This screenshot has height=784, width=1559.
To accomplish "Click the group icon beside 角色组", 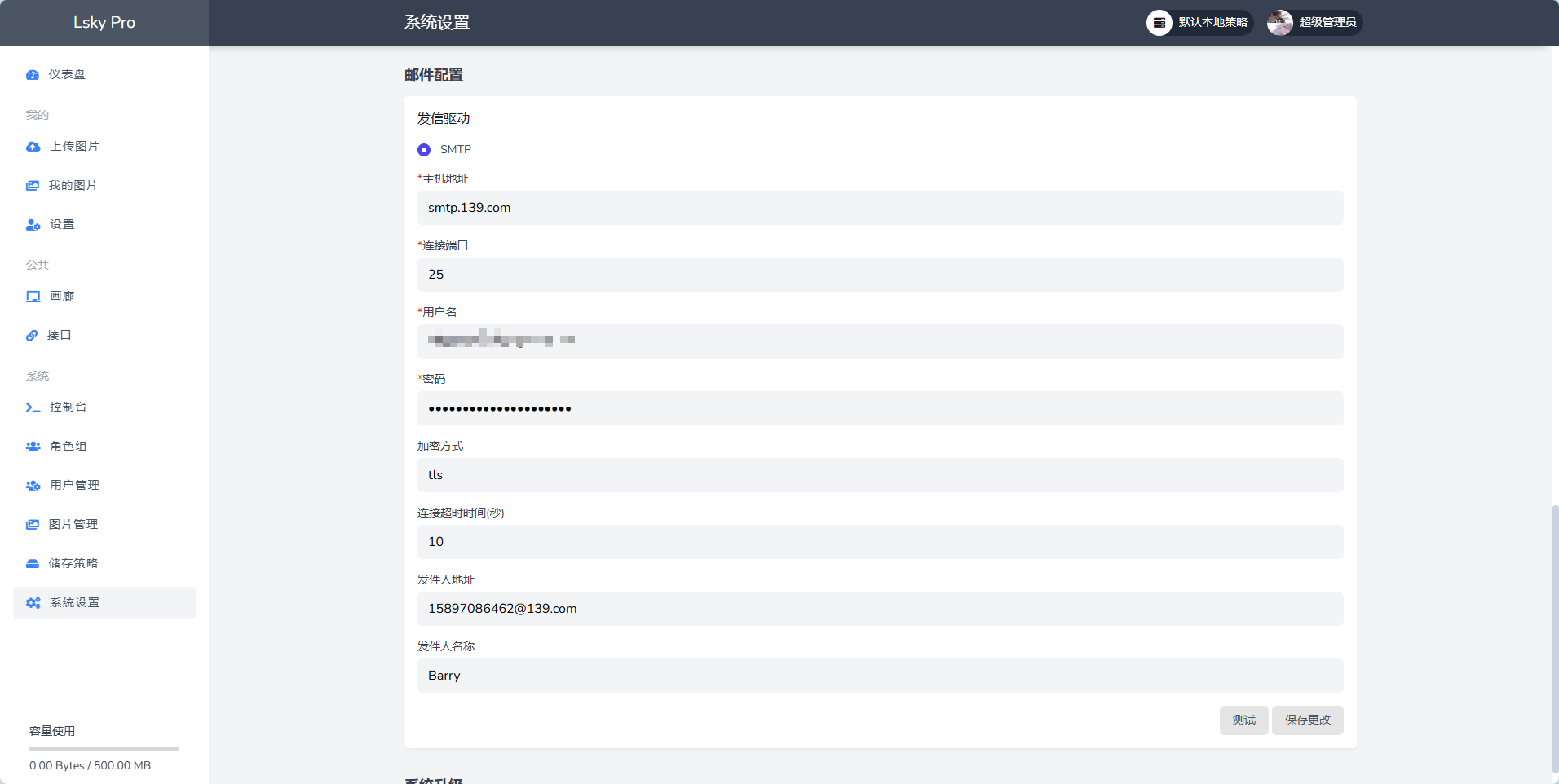I will tap(33, 447).
